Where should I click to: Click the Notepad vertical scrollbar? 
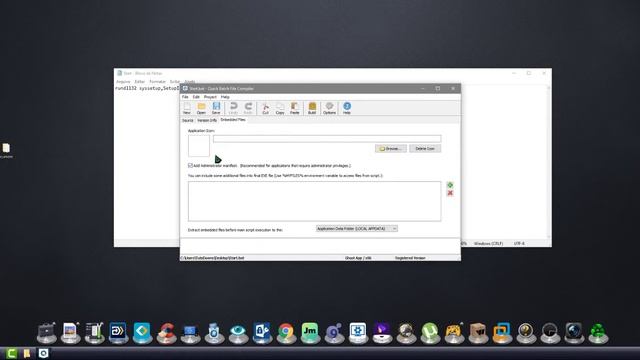coord(549,161)
